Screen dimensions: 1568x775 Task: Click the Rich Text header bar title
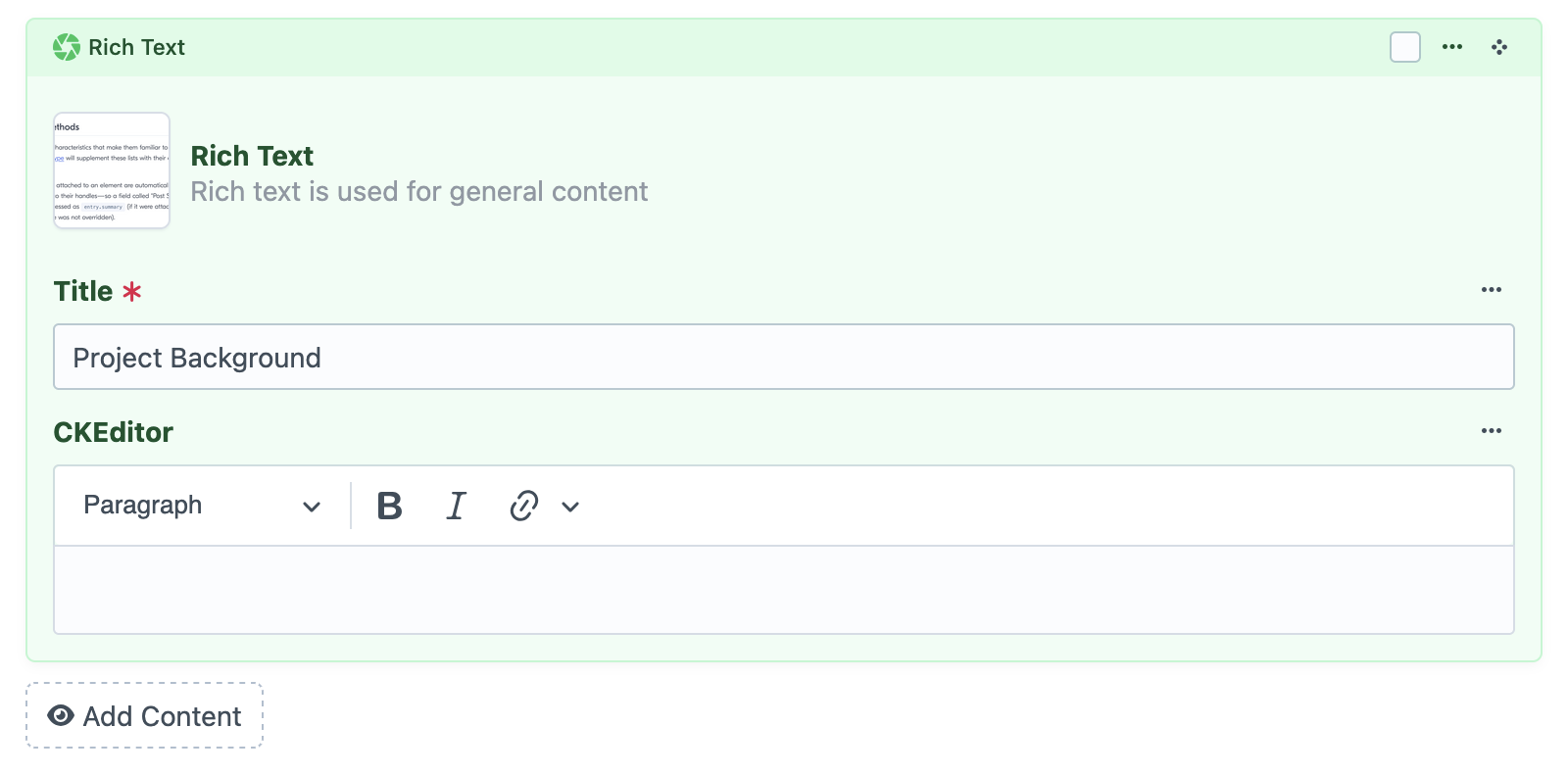pyautogui.click(x=136, y=47)
